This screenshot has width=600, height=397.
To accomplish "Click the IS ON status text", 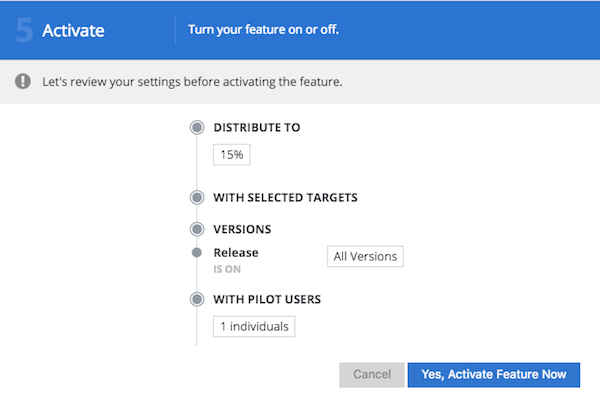I will click(x=227, y=269).
